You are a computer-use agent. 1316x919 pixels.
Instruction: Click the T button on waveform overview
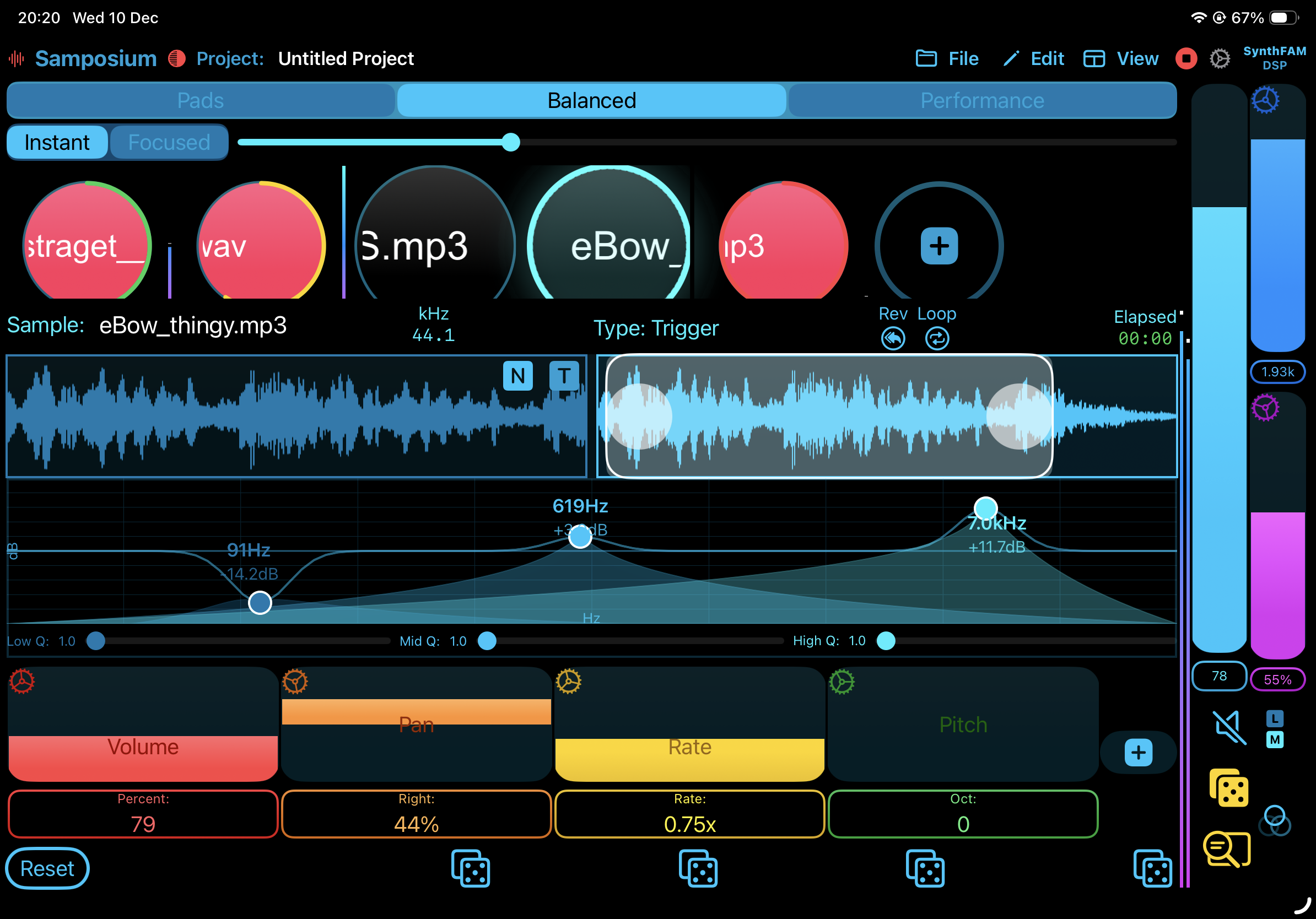(564, 376)
